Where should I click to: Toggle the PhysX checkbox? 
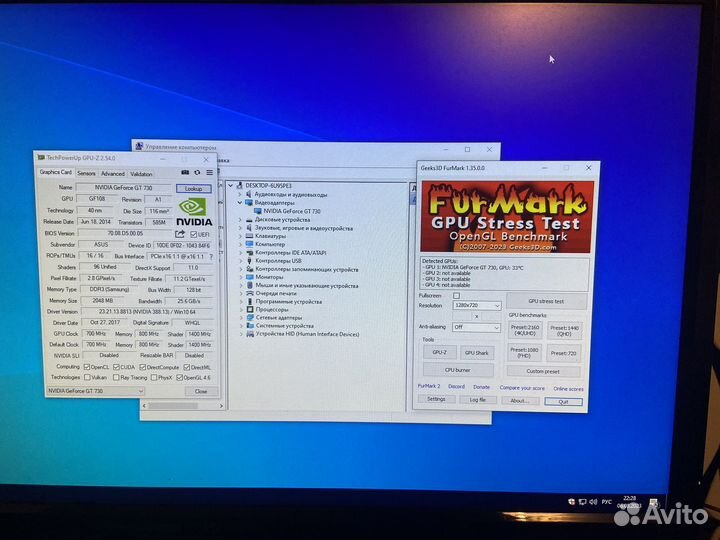(154, 377)
